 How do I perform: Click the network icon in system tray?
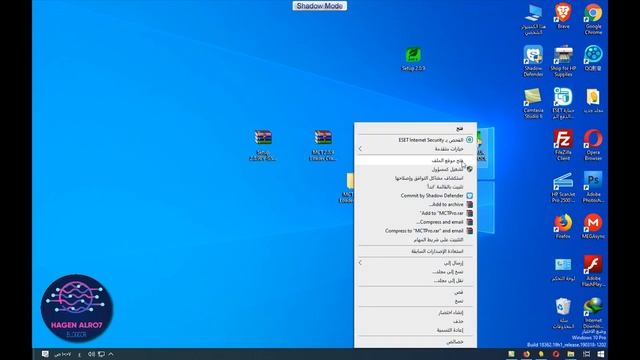[101, 354]
